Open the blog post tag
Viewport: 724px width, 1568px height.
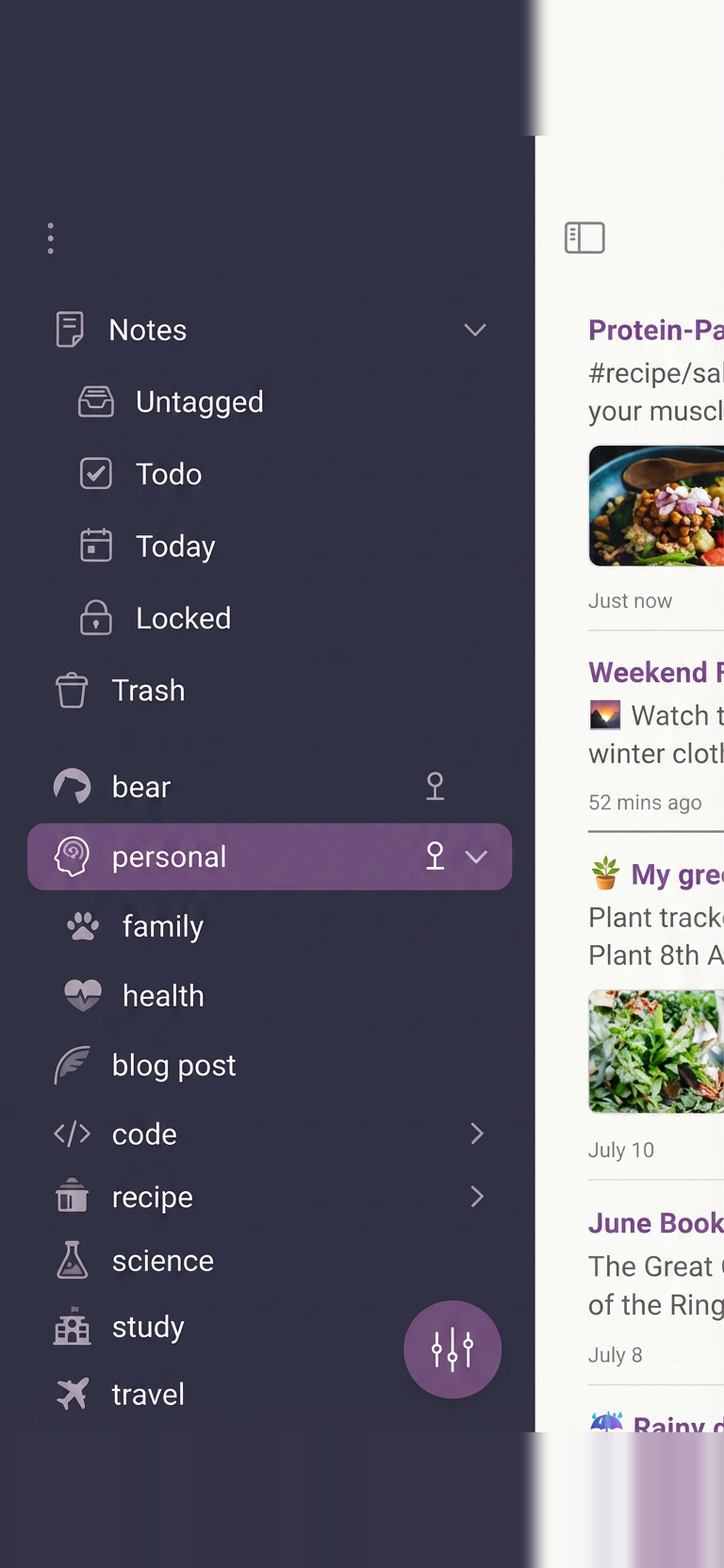[173, 1065]
